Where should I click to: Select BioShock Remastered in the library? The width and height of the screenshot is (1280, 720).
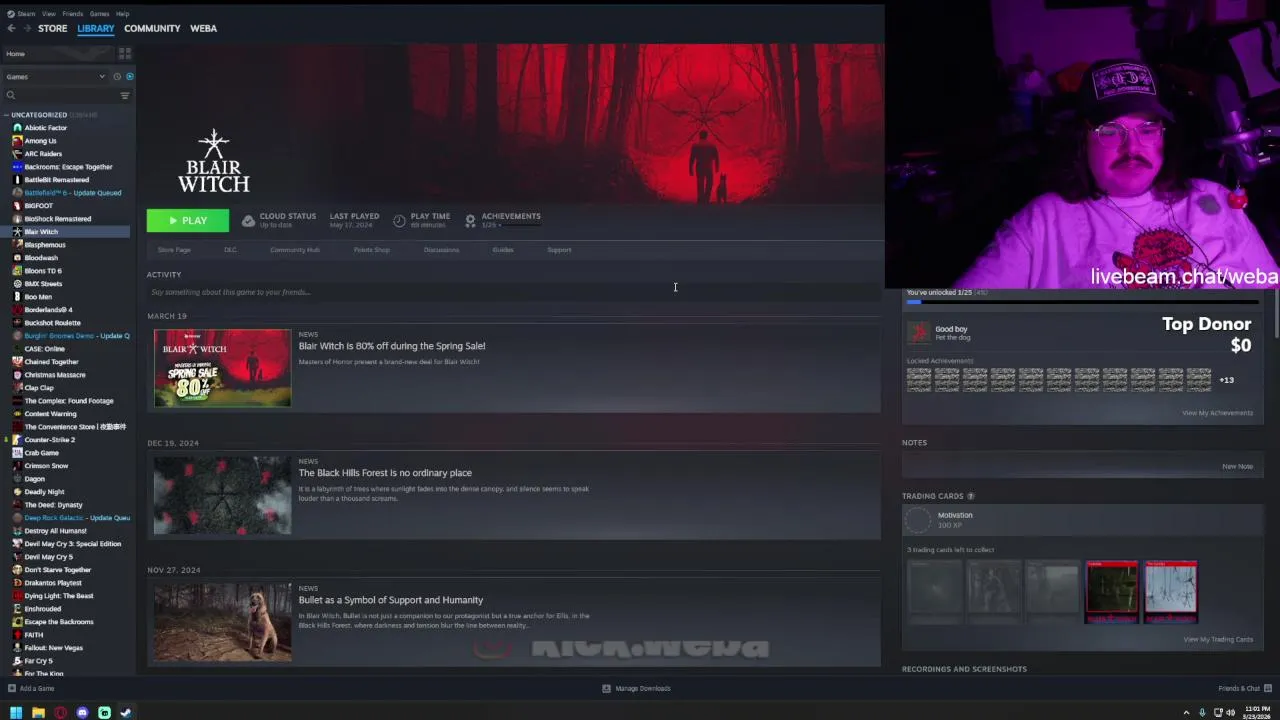point(58,219)
